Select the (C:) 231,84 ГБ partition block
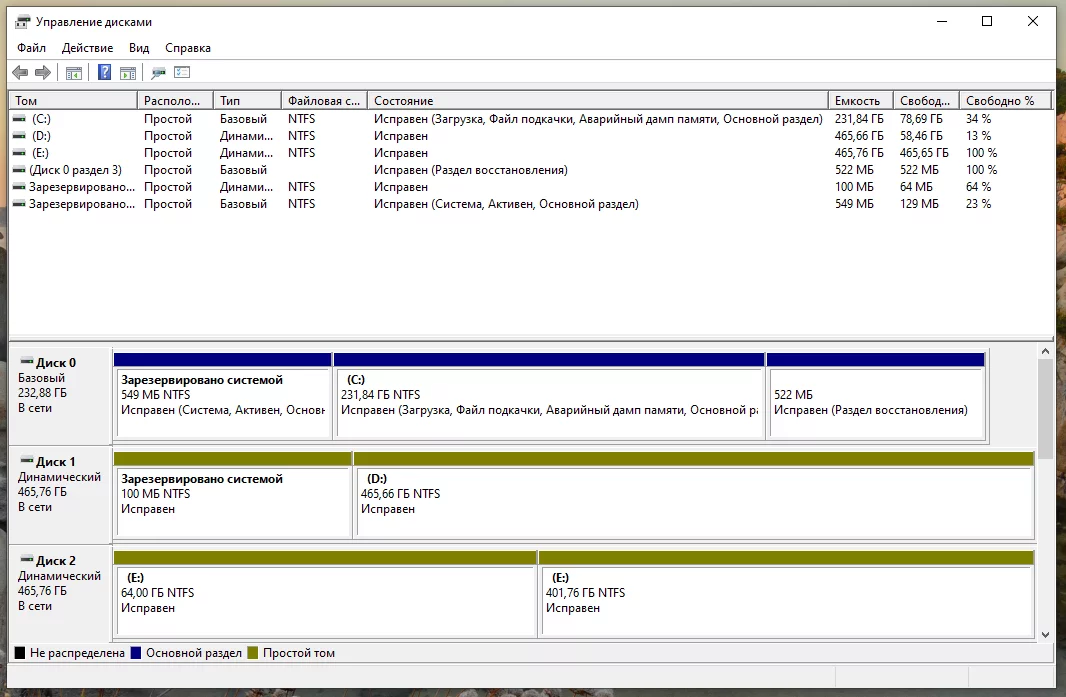 pos(548,400)
